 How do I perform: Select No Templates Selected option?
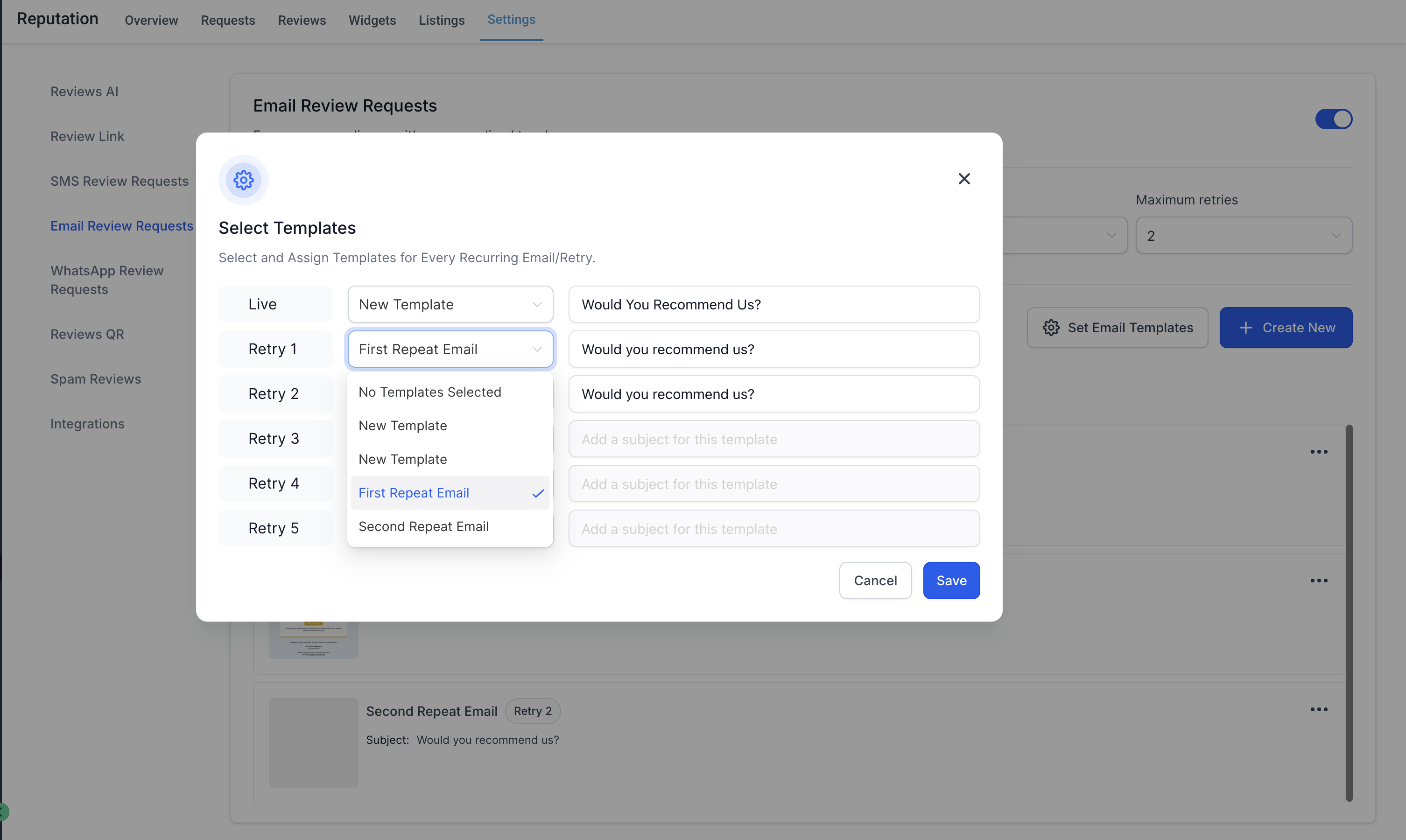click(x=429, y=392)
